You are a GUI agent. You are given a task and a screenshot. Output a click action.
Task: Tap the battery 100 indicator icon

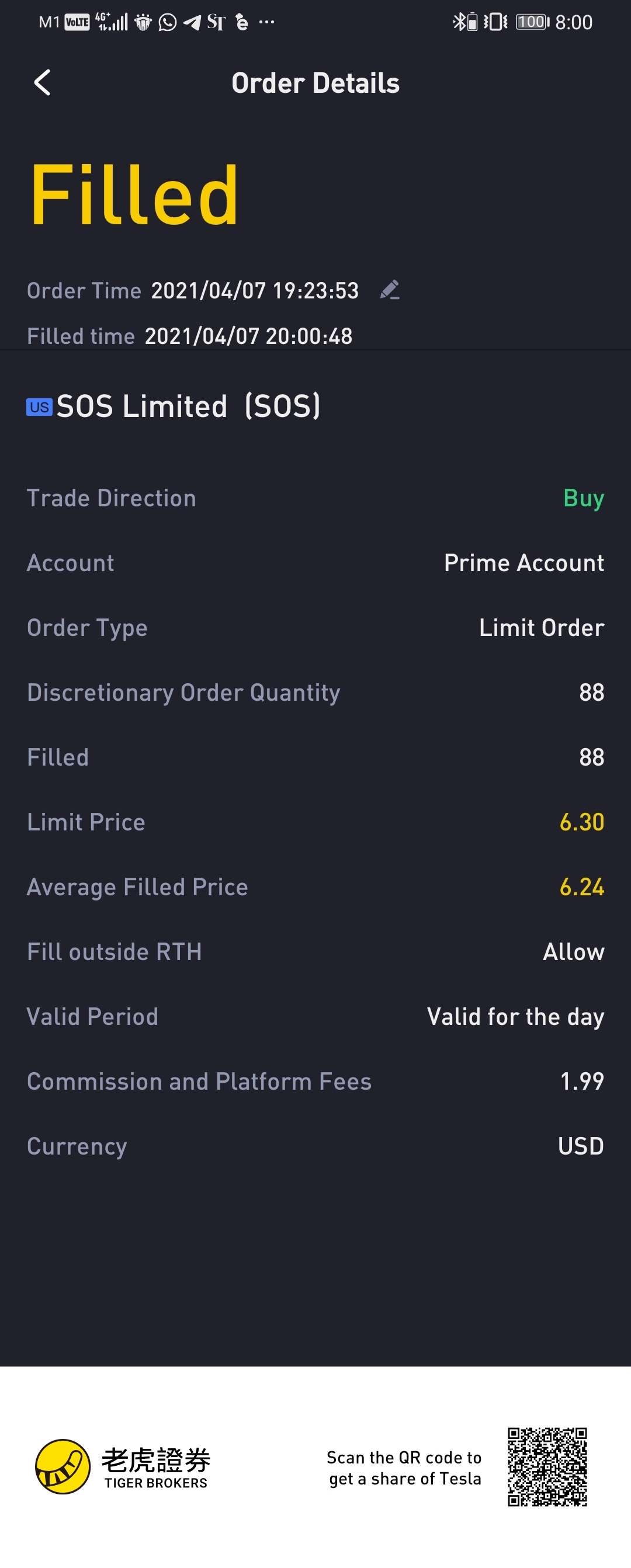[x=532, y=23]
